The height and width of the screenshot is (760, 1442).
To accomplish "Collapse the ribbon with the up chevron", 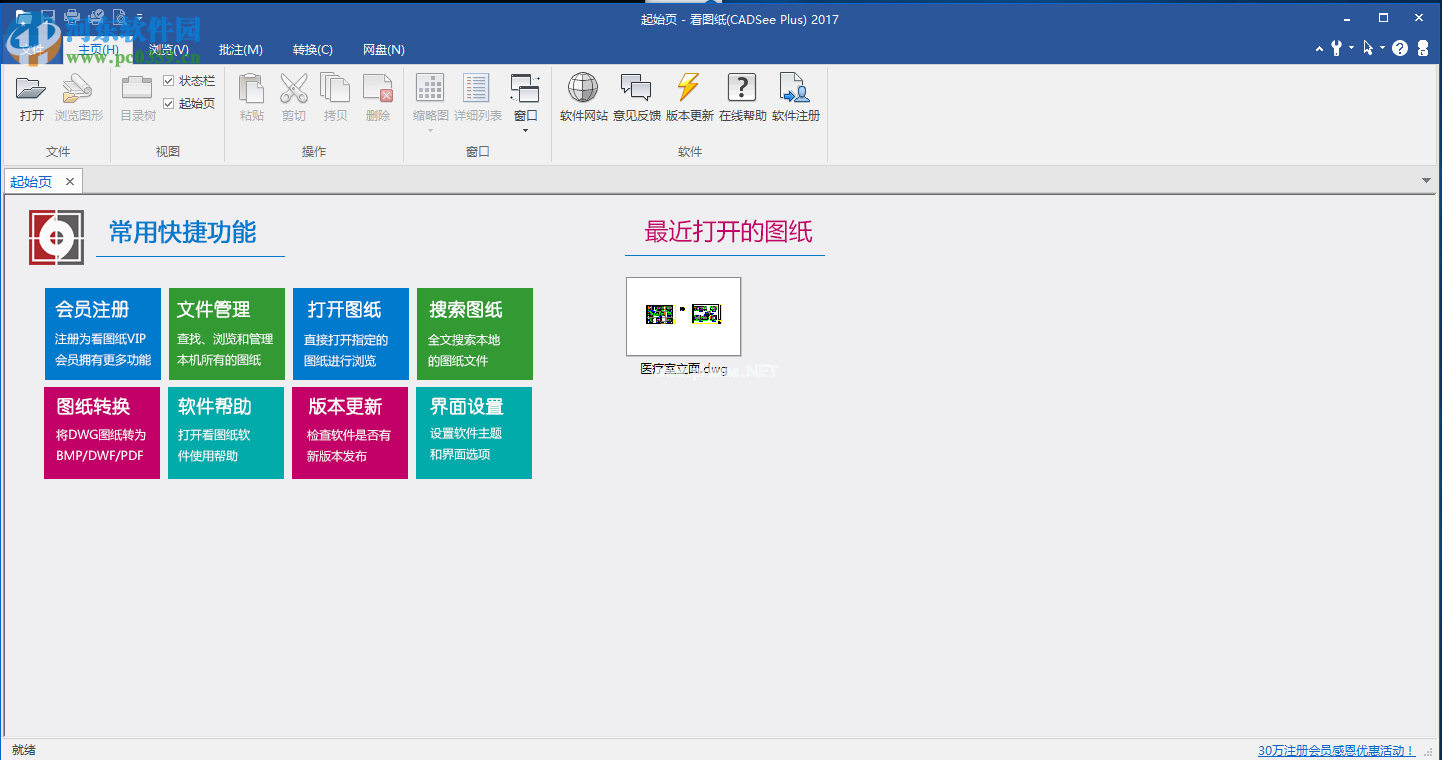I will click(x=1319, y=49).
